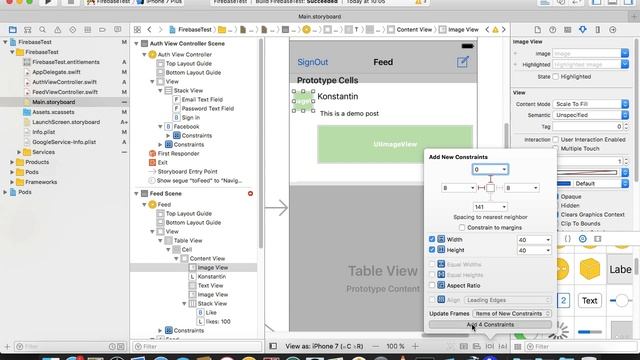
Task: Open the Align constraints button
Action: click(477, 346)
